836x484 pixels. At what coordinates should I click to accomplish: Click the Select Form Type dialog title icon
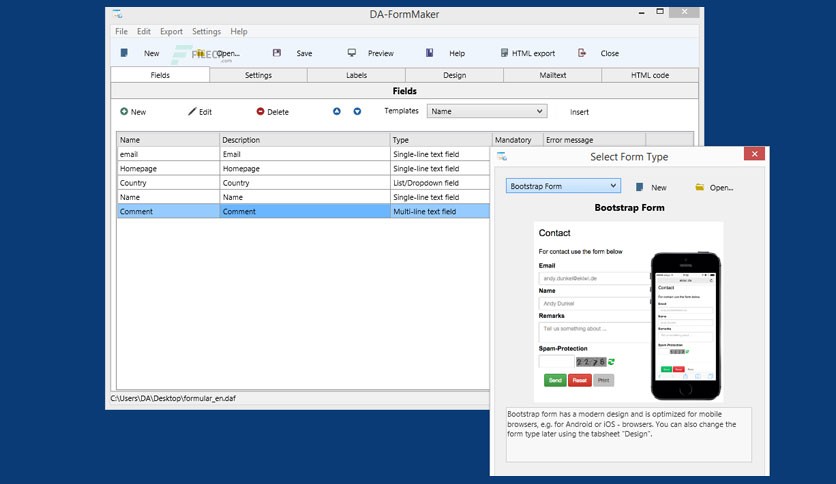pyautogui.click(x=502, y=157)
